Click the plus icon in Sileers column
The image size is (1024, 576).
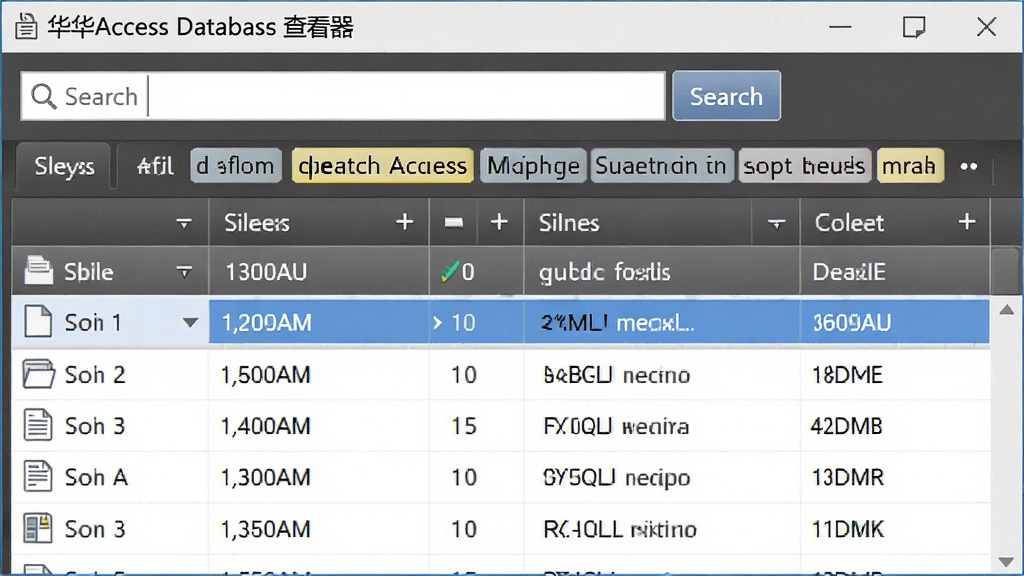tap(405, 222)
